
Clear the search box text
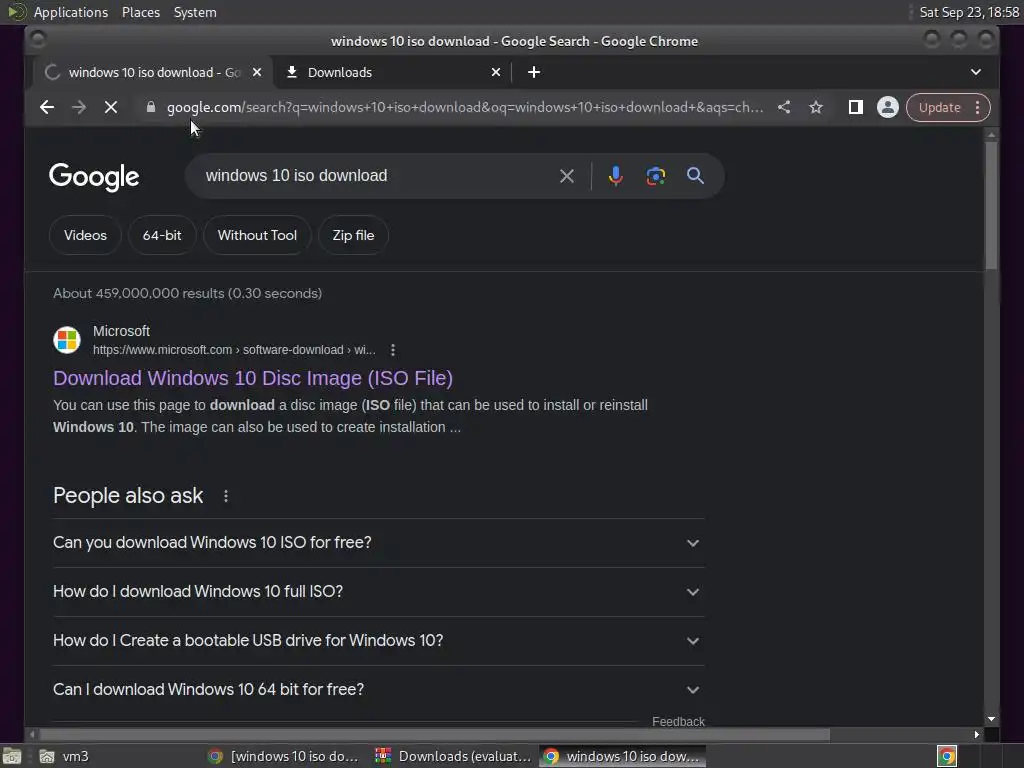[567, 176]
